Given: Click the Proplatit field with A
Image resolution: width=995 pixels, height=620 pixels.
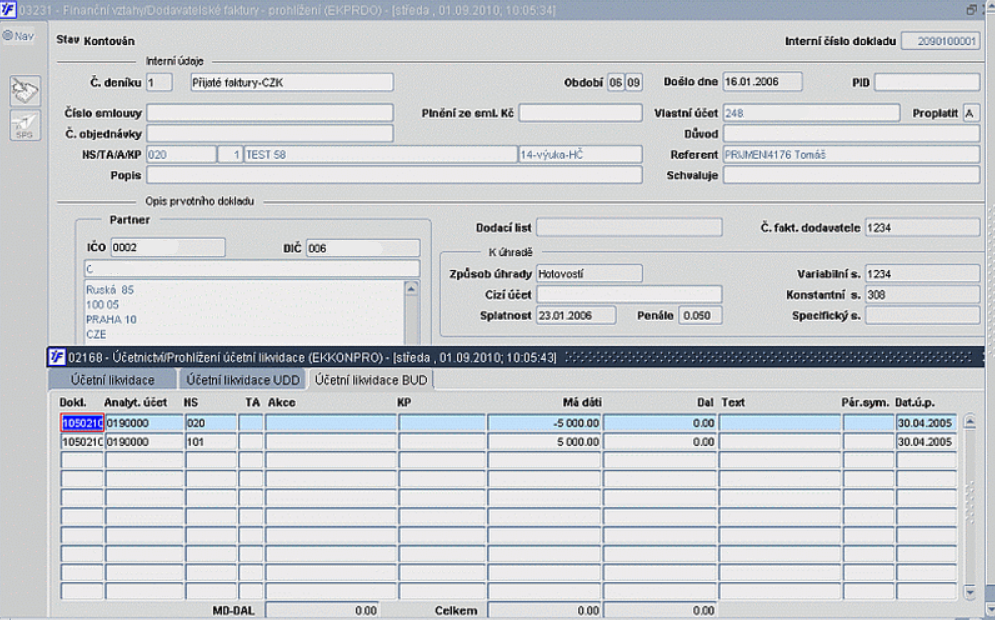Looking at the screenshot, I should click(x=971, y=113).
